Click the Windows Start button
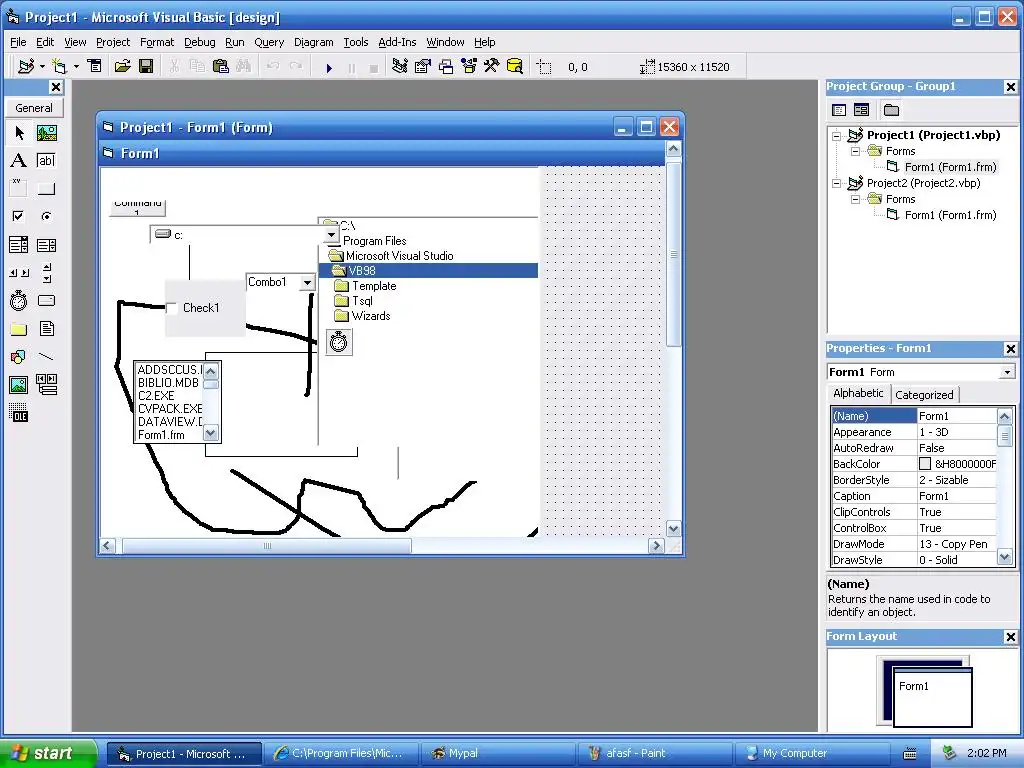 (x=49, y=753)
